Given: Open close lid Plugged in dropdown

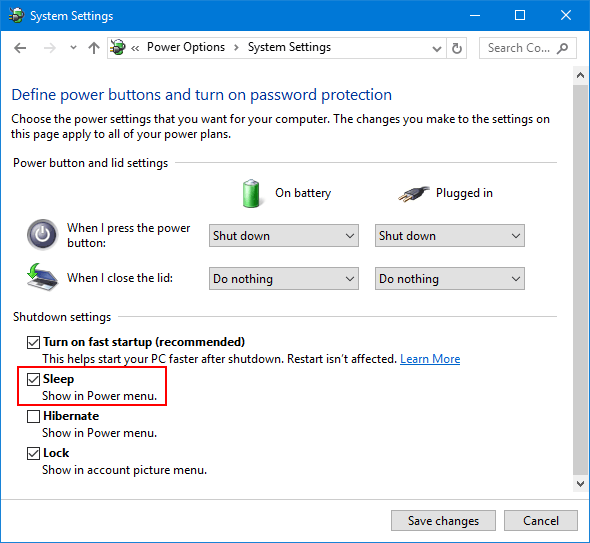Looking at the screenshot, I should tap(450, 278).
